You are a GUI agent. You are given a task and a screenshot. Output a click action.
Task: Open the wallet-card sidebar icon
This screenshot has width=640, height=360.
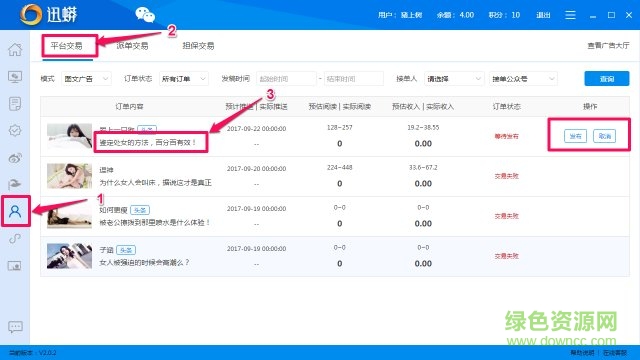(15, 266)
